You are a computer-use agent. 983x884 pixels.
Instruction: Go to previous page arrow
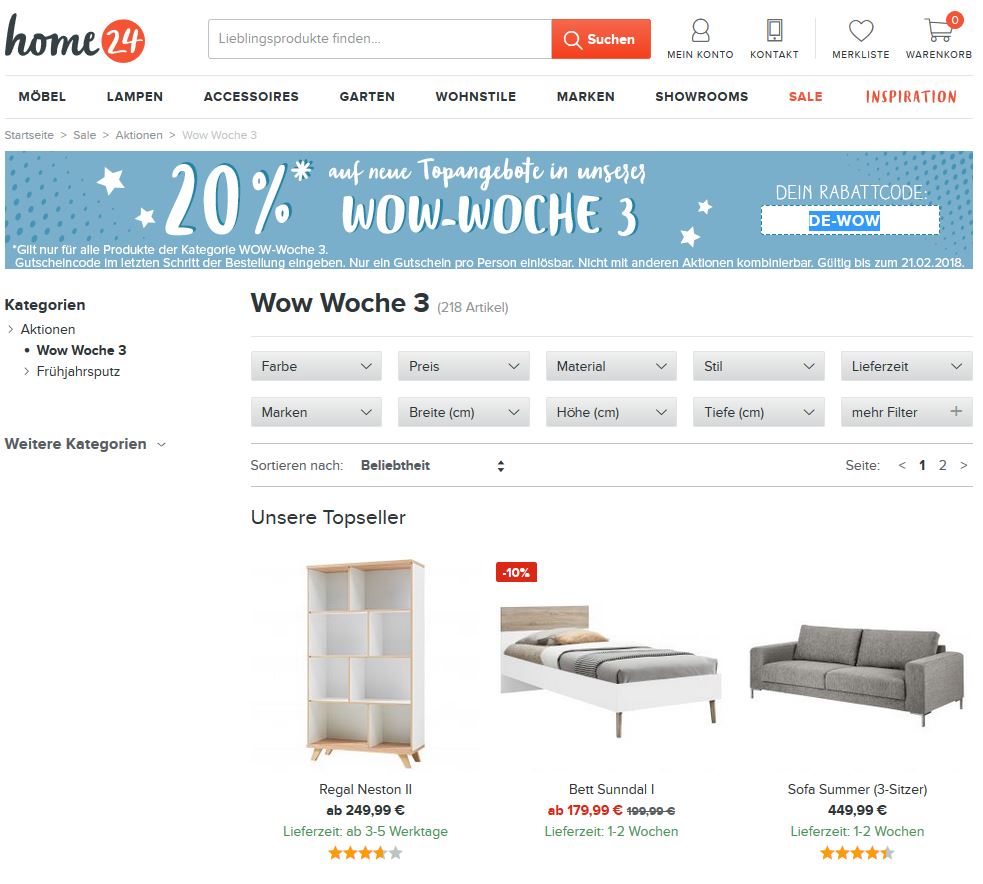[902, 465]
